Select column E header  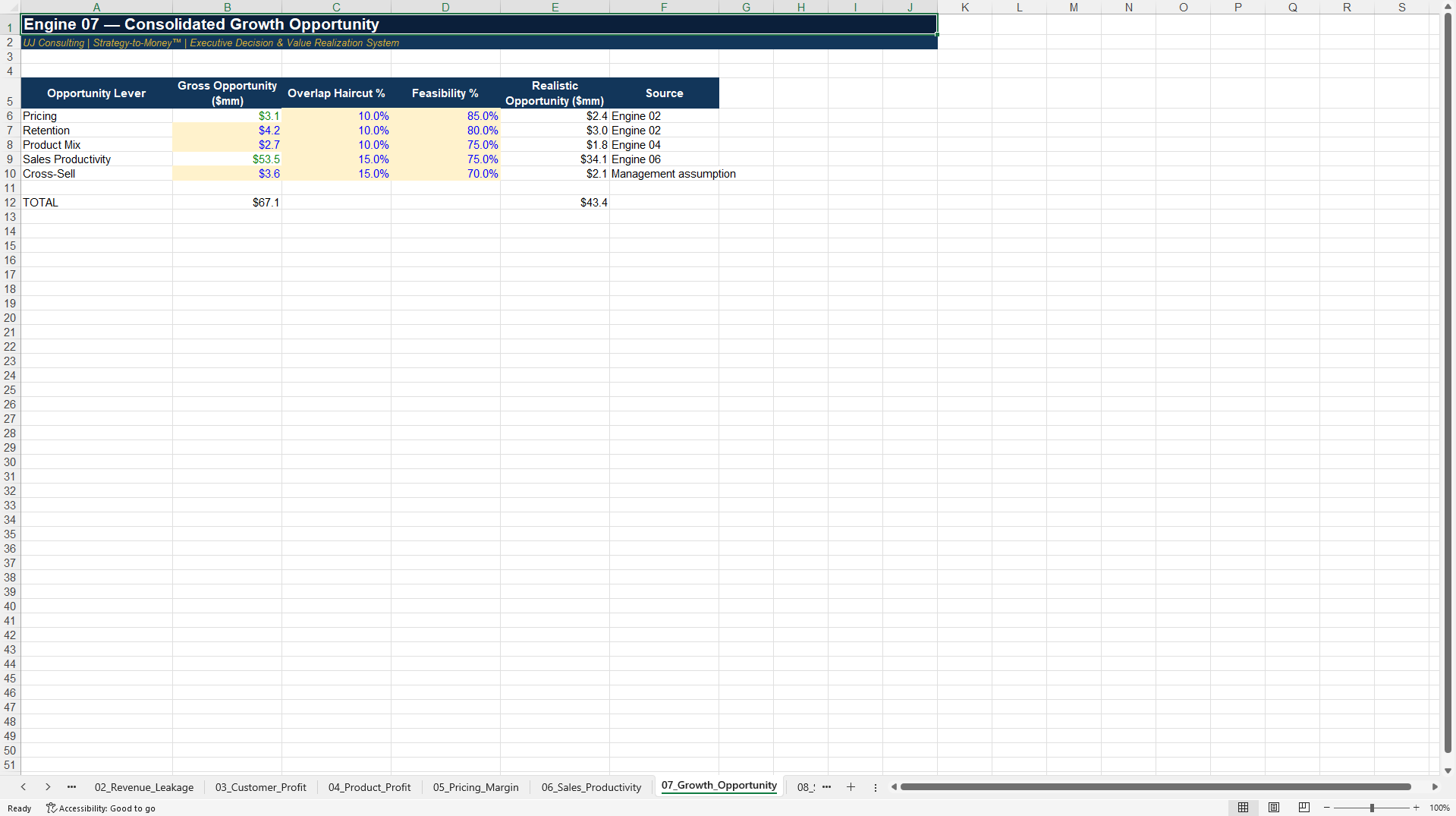coord(555,7)
